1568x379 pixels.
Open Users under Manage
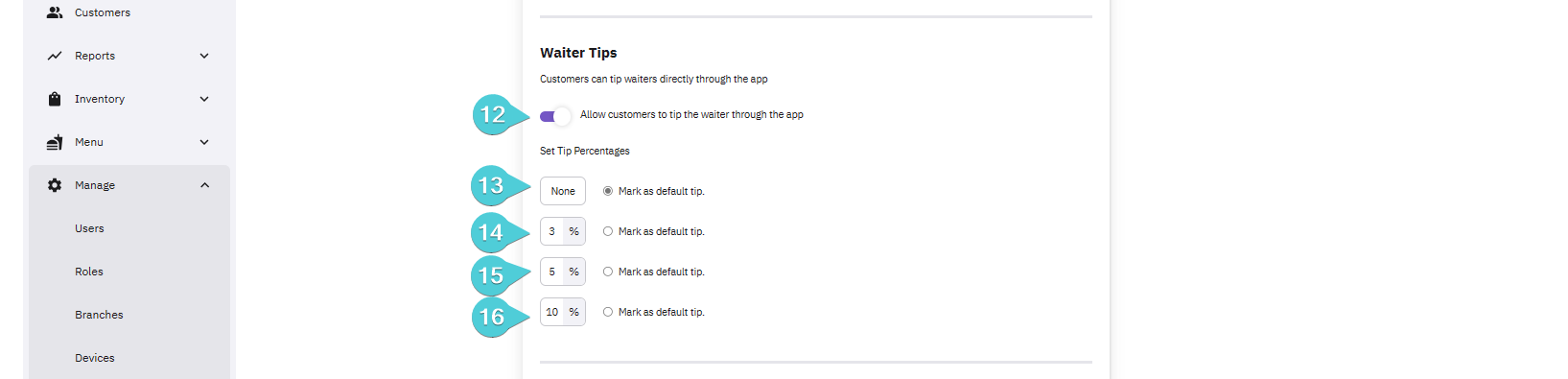[89, 228]
